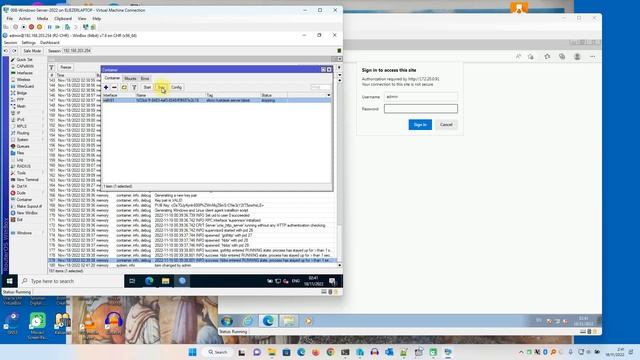Screen dimensions: 640x360
Task: Click log vertical scrollbar down arrow
Action: 340,265
